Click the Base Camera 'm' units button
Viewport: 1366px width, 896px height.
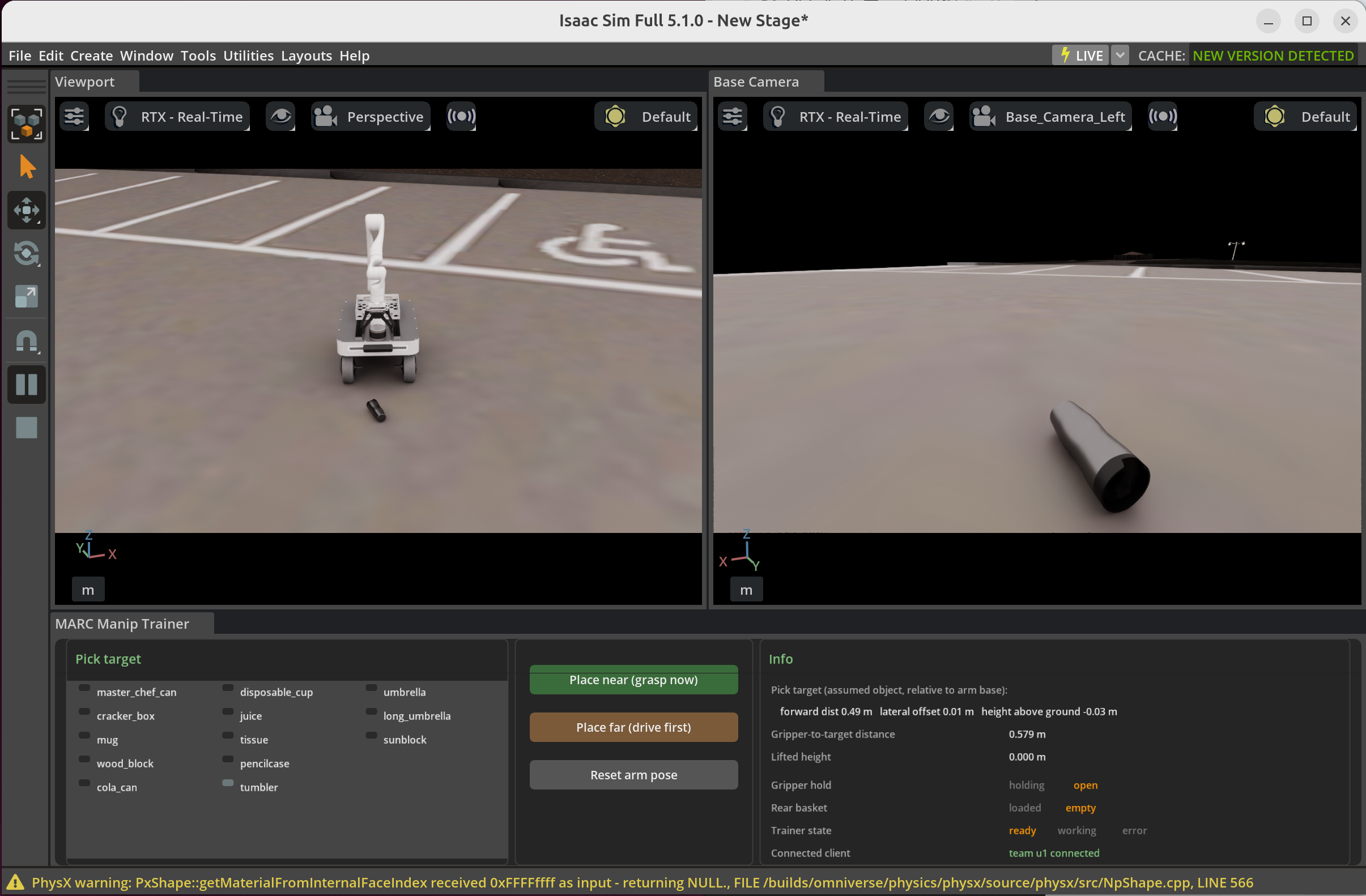point(746,589)
